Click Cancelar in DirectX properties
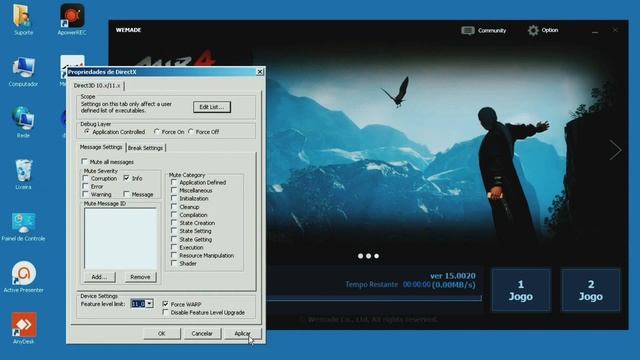The image size is (640, 360). [202, 333]
